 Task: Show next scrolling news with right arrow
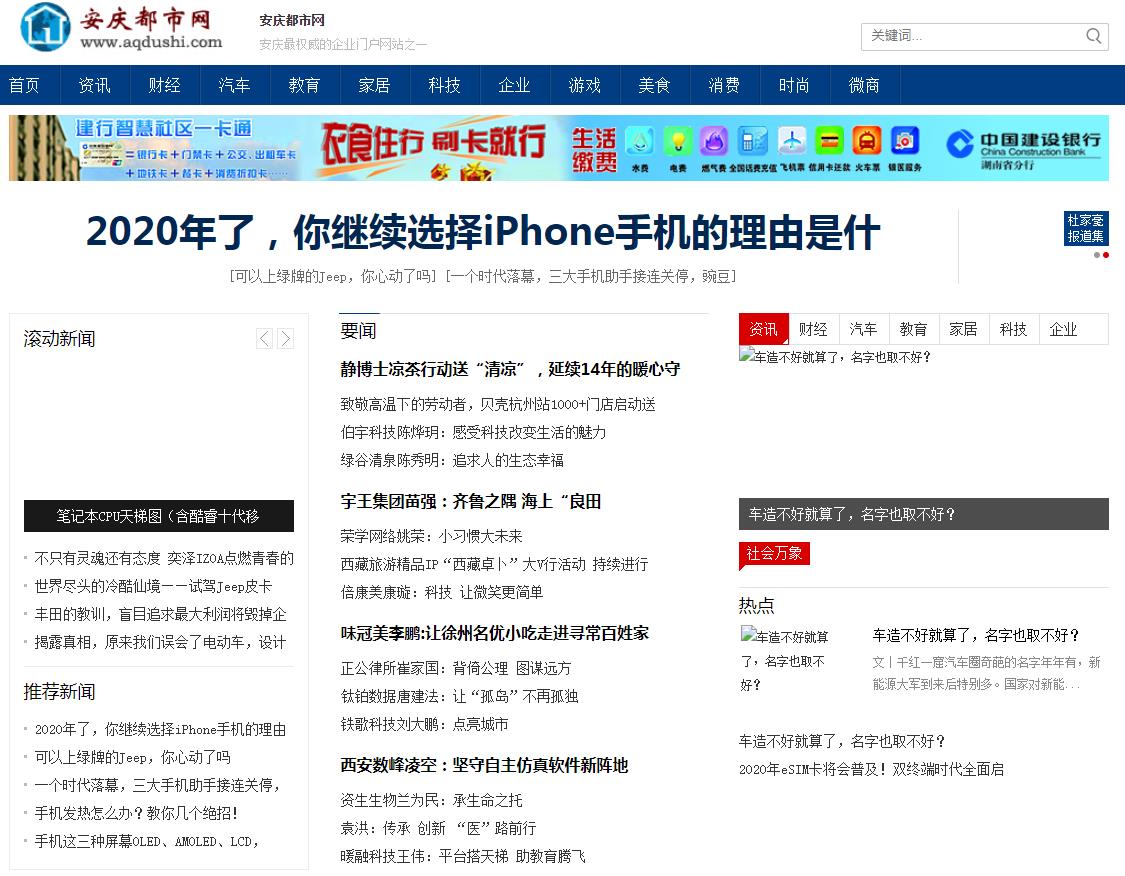286,339
